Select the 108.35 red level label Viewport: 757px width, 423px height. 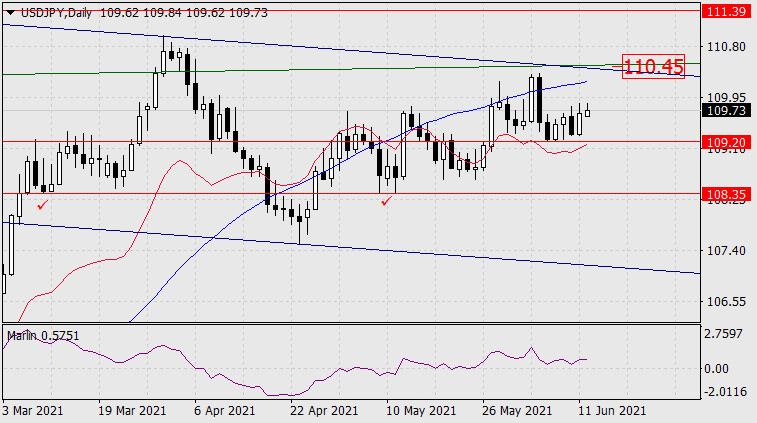(x=726, y=195)
